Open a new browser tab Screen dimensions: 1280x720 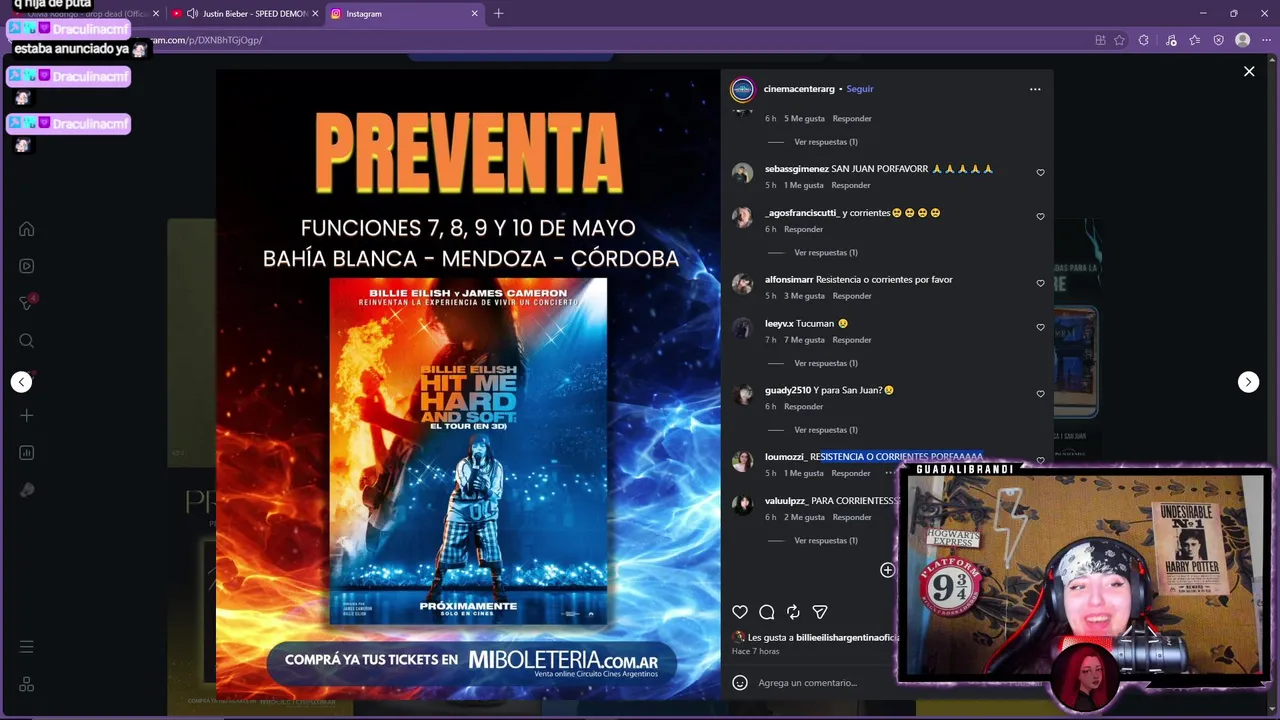498,14
